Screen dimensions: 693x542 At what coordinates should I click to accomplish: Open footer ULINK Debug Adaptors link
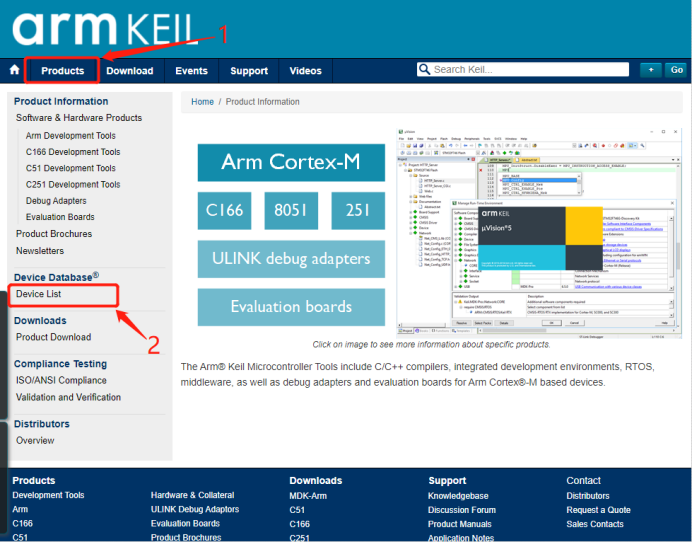(x=195, y=509)
